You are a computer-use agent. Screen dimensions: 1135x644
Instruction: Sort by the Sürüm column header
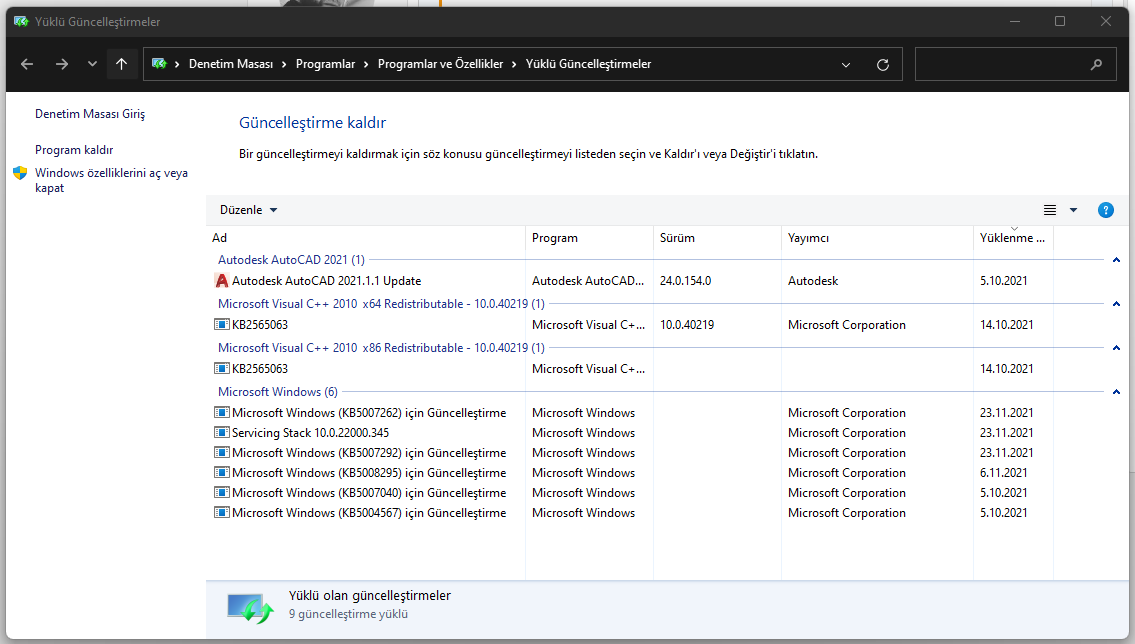(x=717, y=237)
